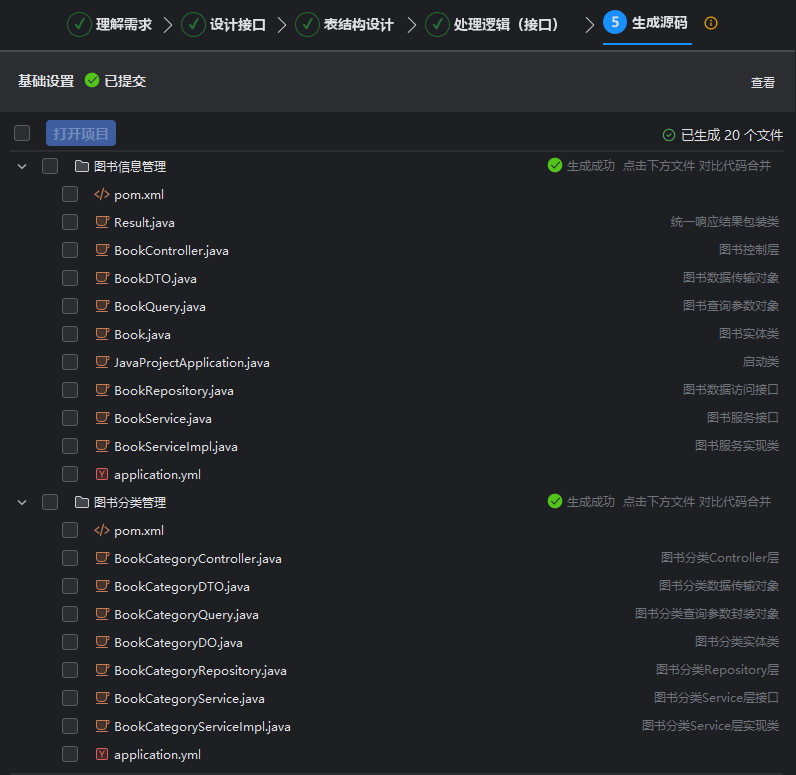Click the XML icon of first pom.xml
796x775 pixels.
101,195
